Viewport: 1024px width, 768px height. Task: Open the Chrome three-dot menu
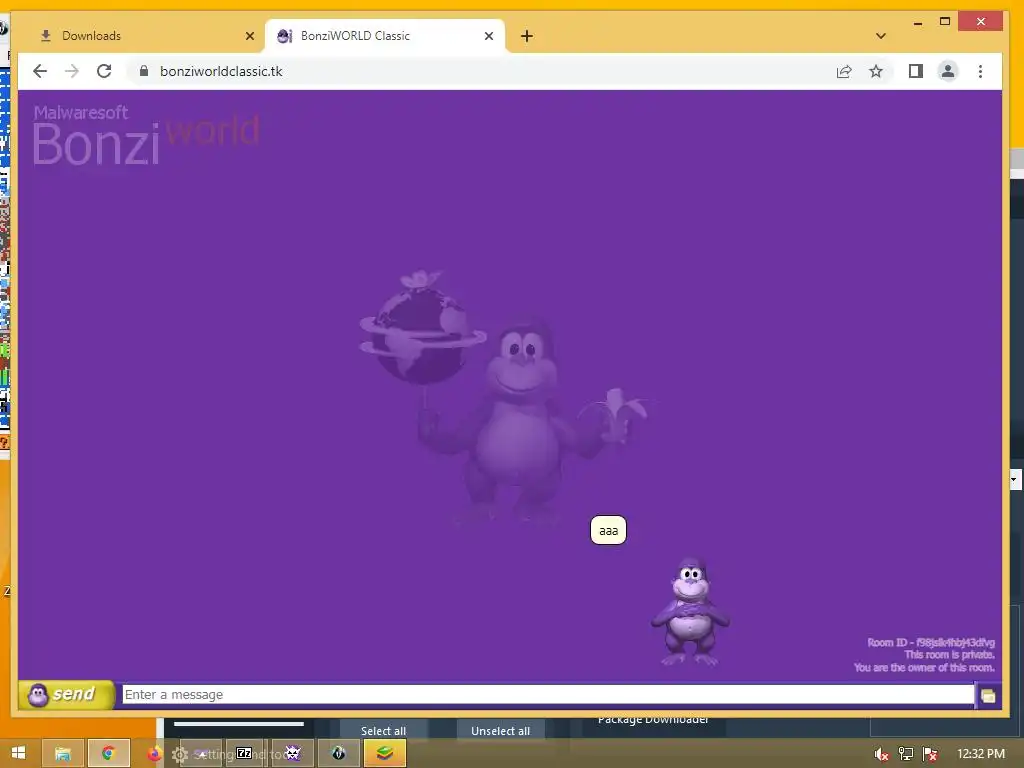click(x=980, y=71)
